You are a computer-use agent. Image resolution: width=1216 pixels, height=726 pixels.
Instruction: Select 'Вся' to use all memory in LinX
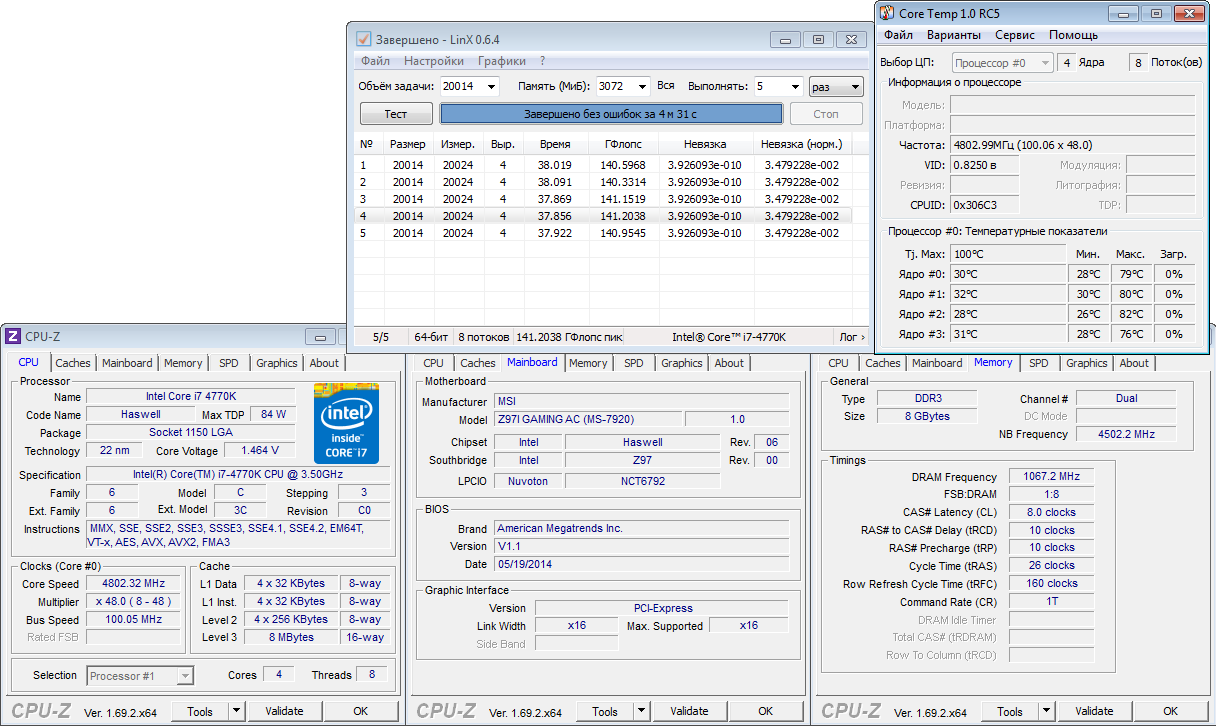click(x=665, y=86)
